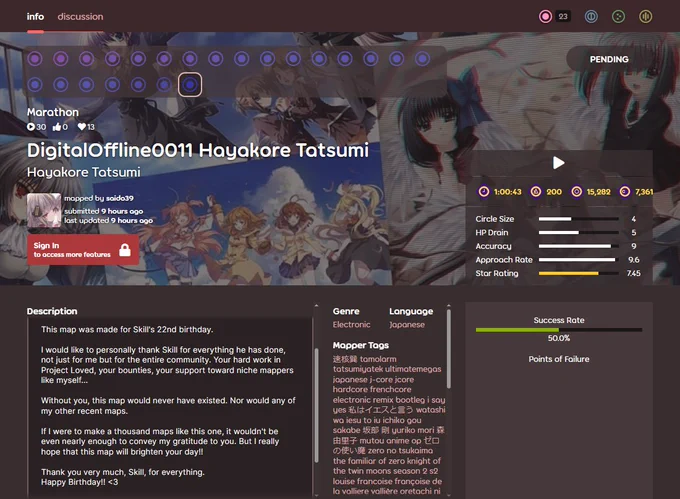Screen dimensions: 680x499
Task: Switch to the info tab
Action: click(x=35, y=16)
